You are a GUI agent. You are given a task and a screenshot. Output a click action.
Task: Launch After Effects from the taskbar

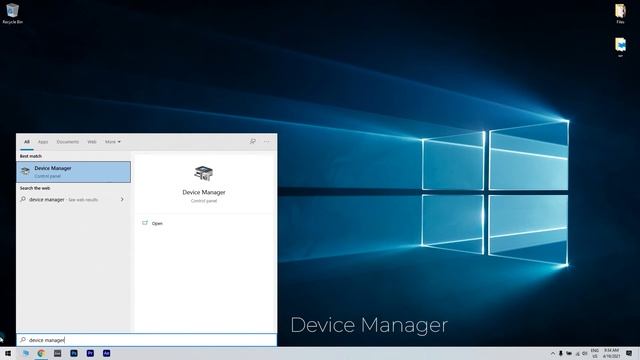point(107,353)
